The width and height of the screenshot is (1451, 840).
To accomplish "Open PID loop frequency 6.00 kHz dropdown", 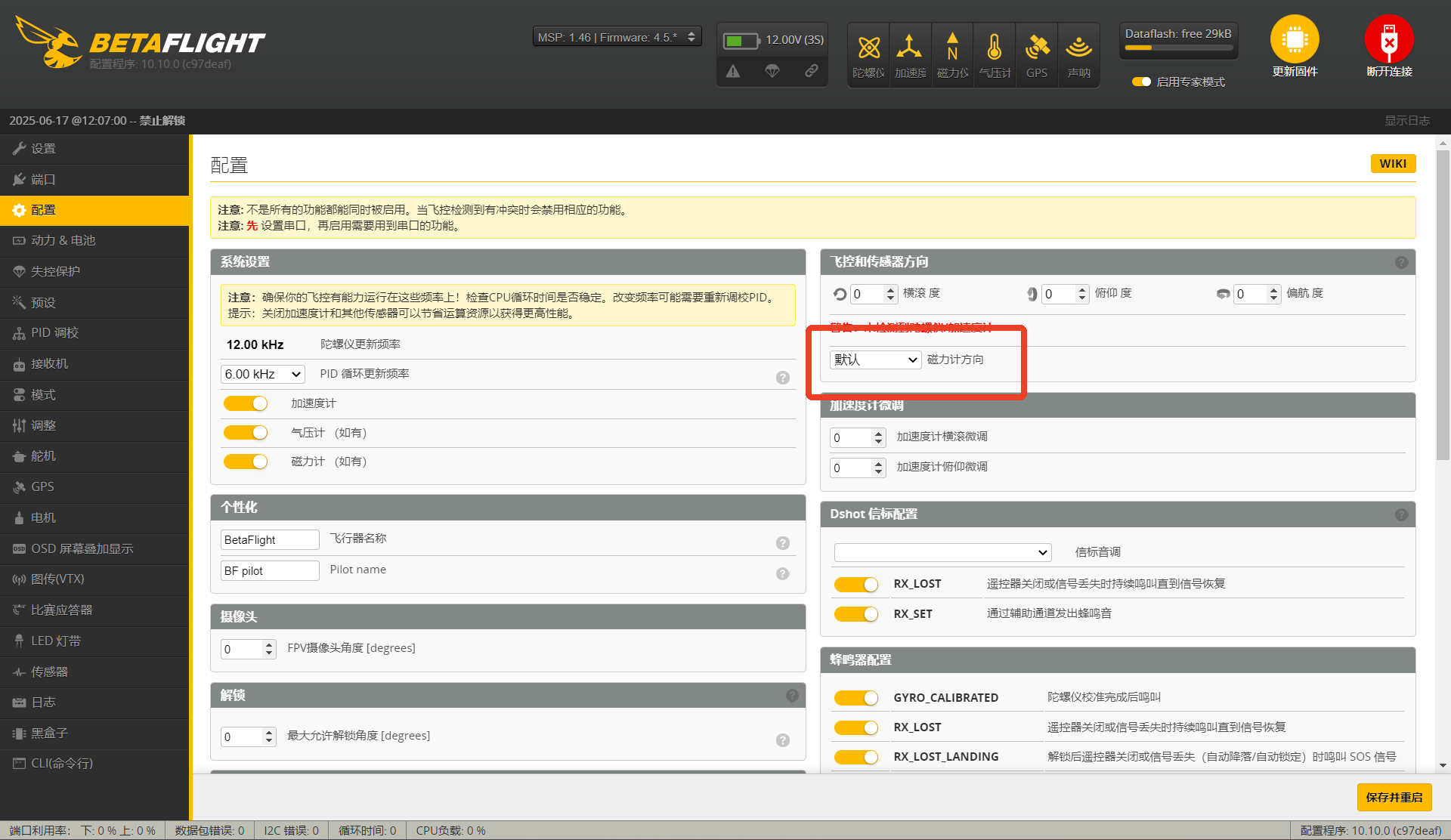I will 263,374.
